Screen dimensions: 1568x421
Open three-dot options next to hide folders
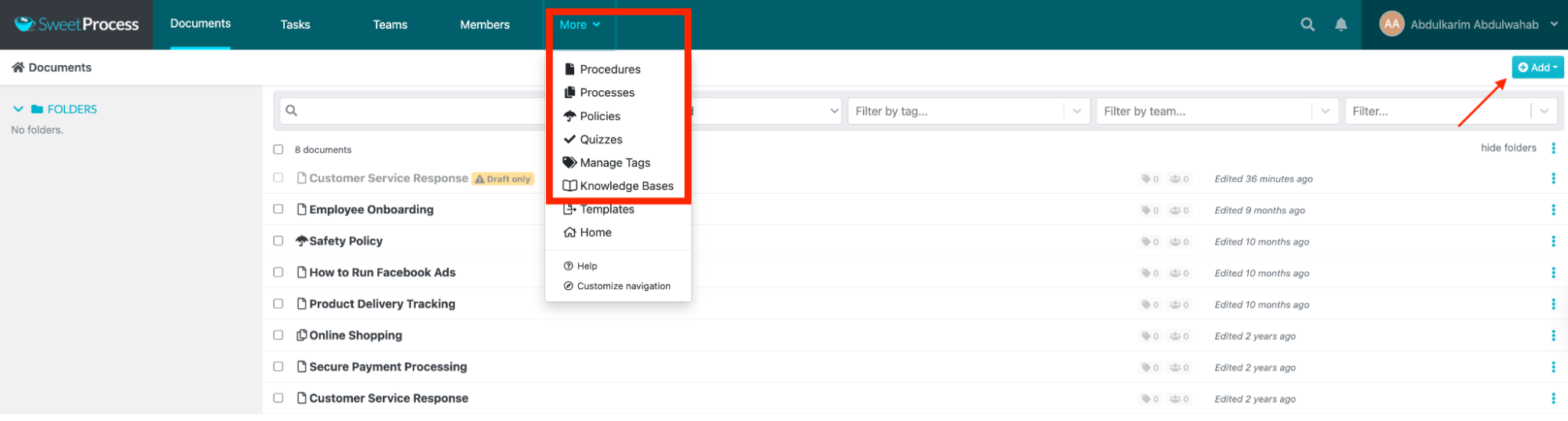point(1552,148)
